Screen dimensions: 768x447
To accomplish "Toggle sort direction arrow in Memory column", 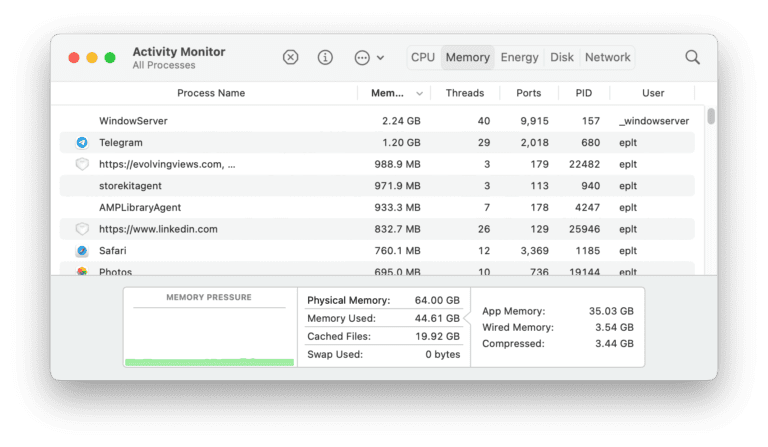I will [419, 94].
